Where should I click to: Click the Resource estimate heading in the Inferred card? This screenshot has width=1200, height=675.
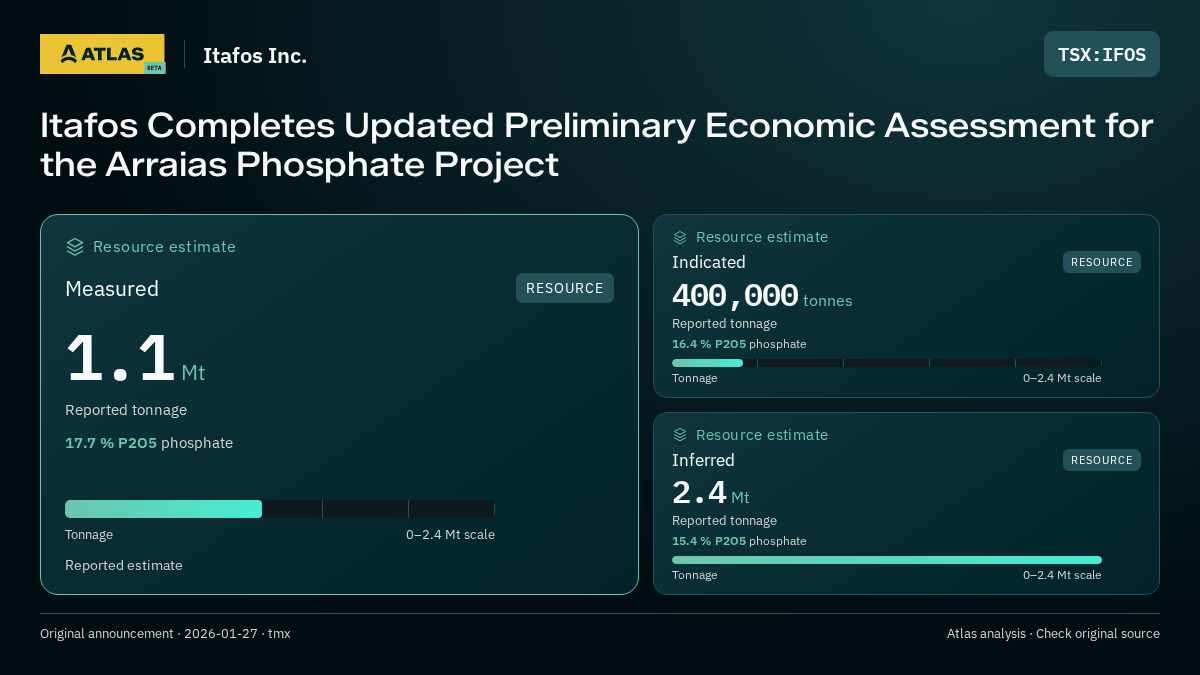click(762, 435)
